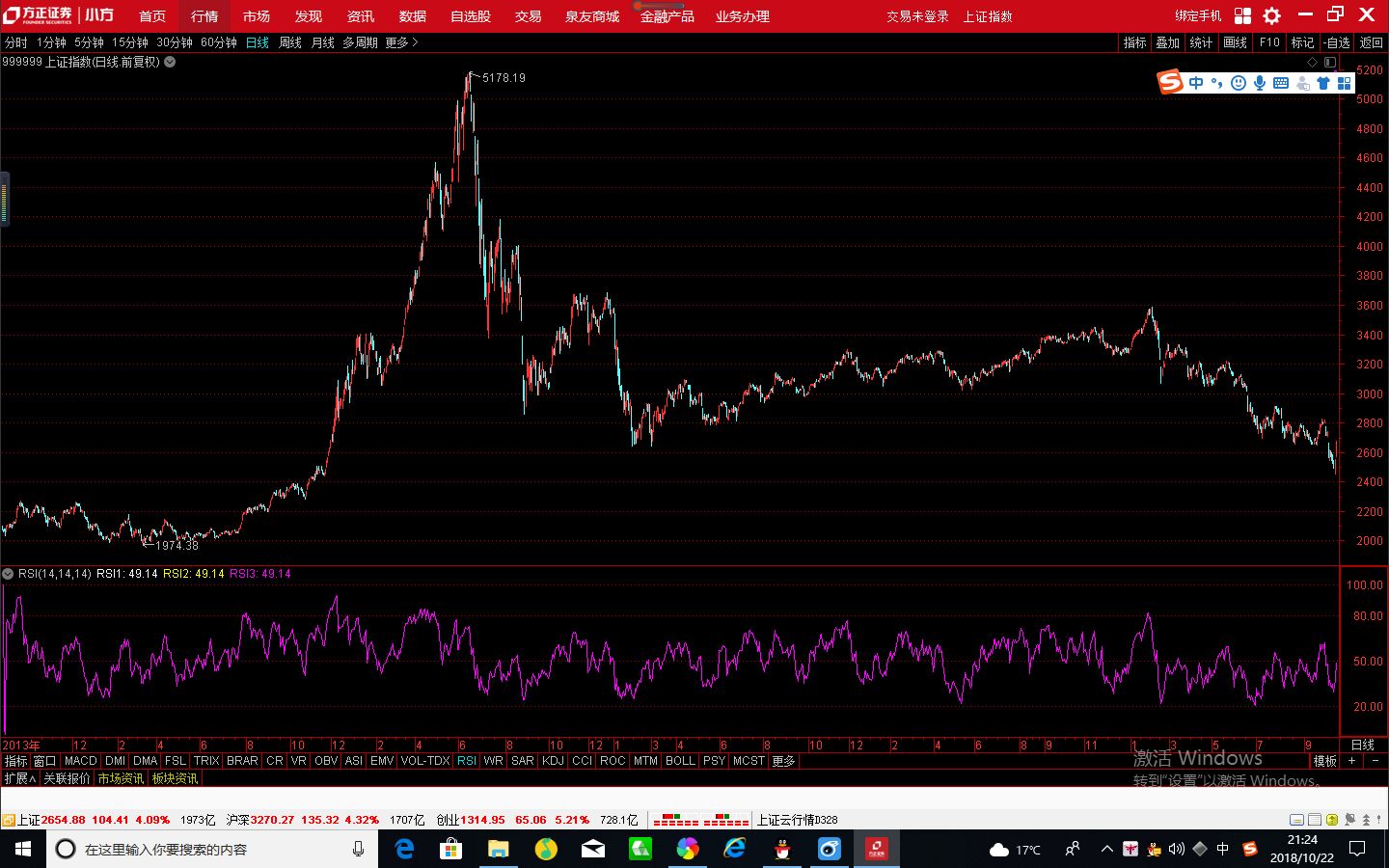Viewport: 1389px width, 868px height.
Task: Click the Windows search box
Action: [x=212, y=849]
